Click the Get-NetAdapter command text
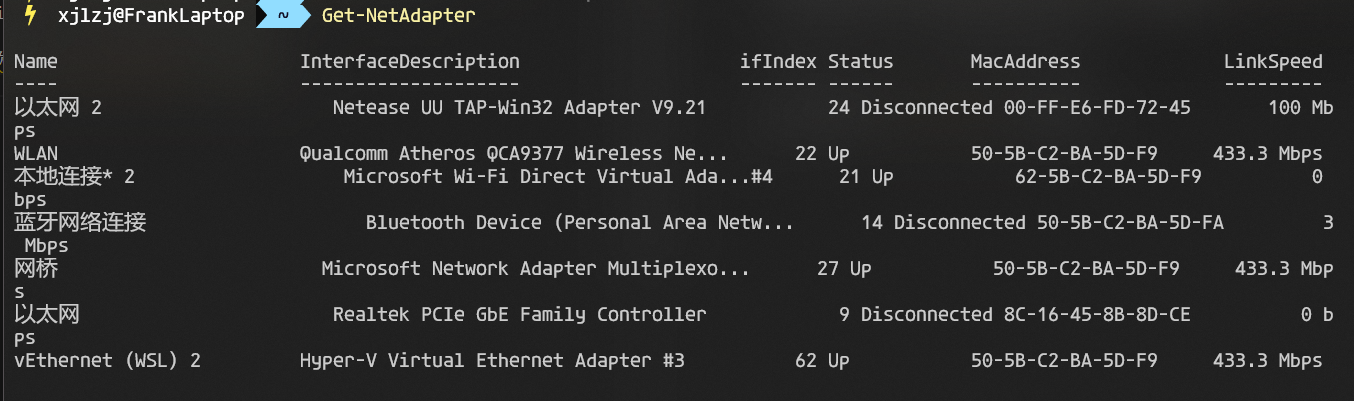 tap(398, 16)
